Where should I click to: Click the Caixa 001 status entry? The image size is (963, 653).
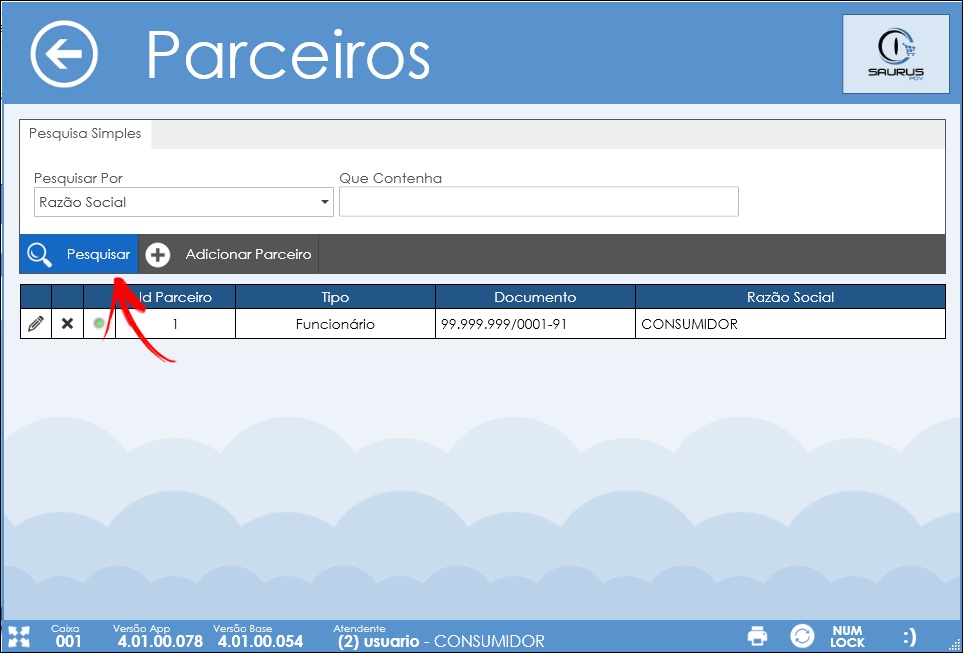66,637
